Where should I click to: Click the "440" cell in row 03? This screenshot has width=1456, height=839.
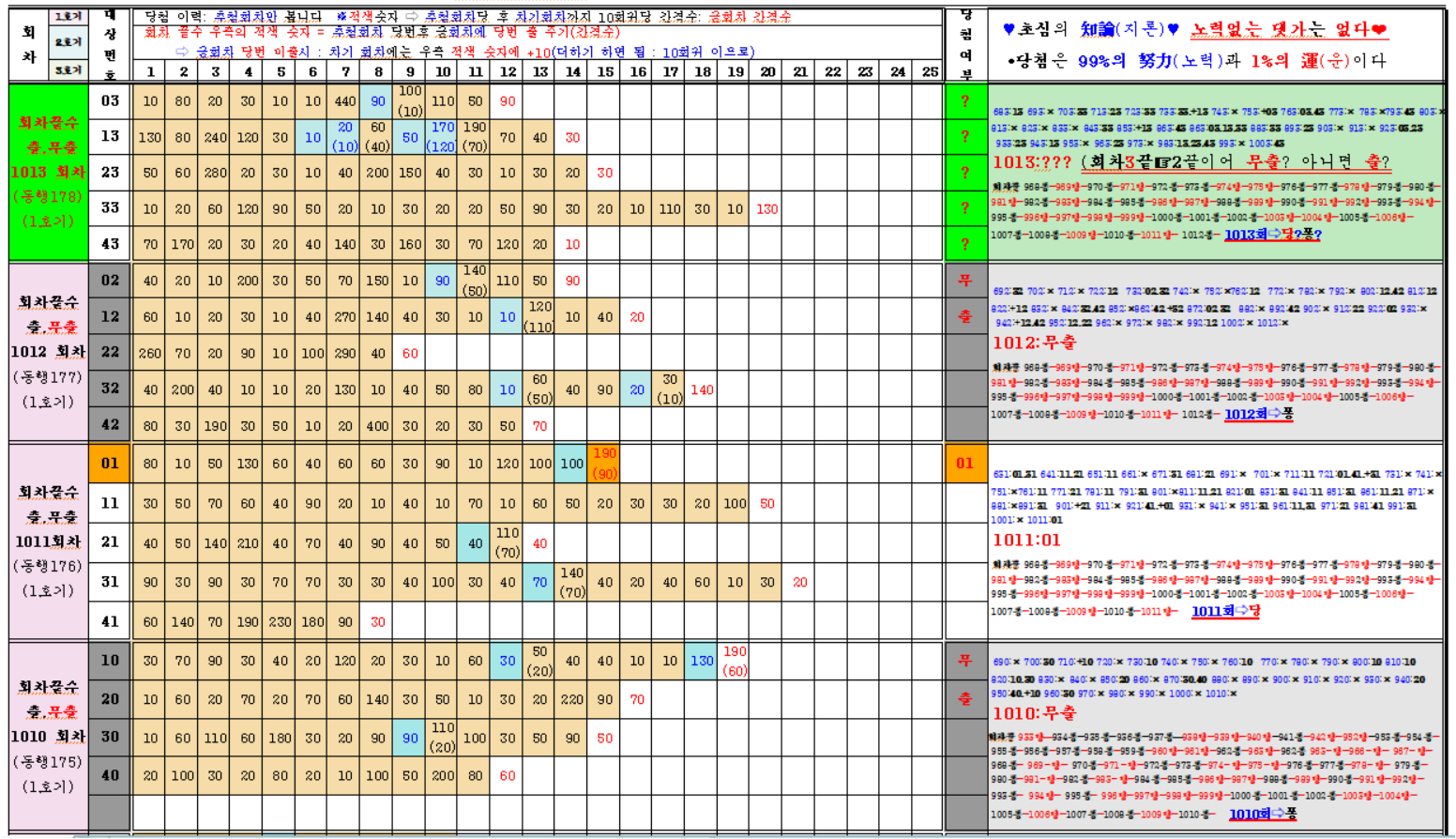pyautogui.click(x=345, y=101)
